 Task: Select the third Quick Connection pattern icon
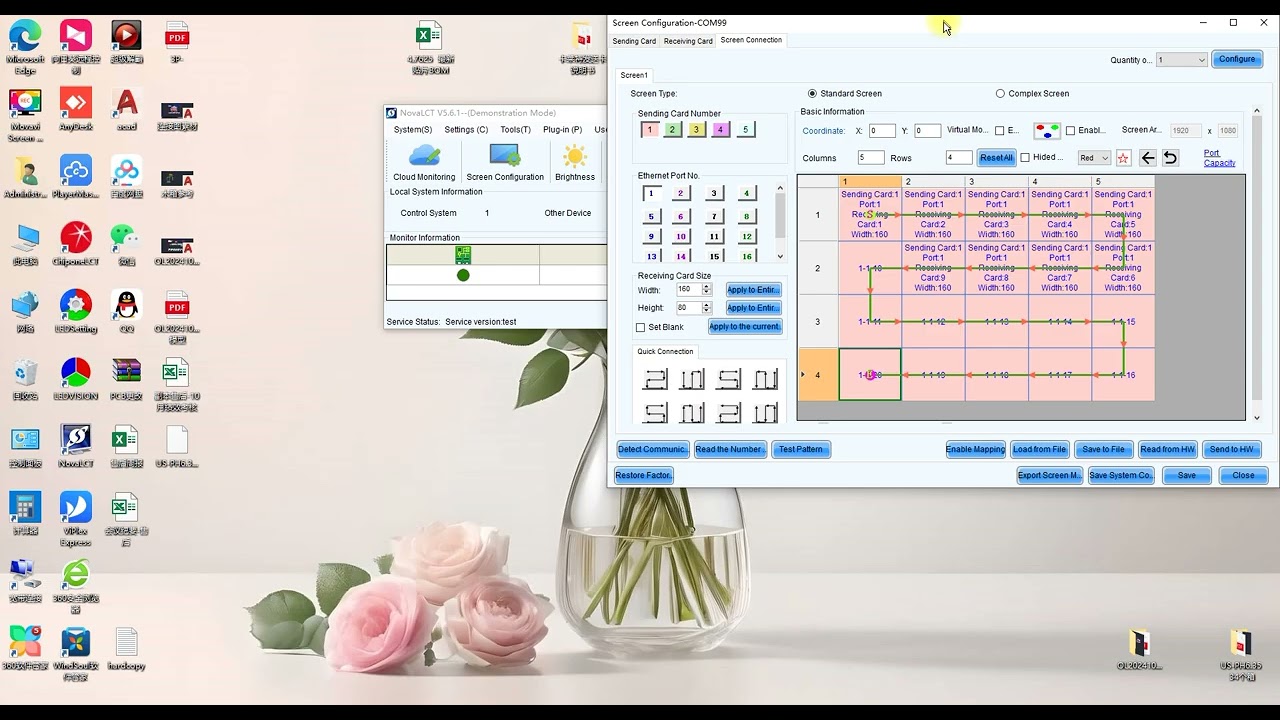coord(729,379)
